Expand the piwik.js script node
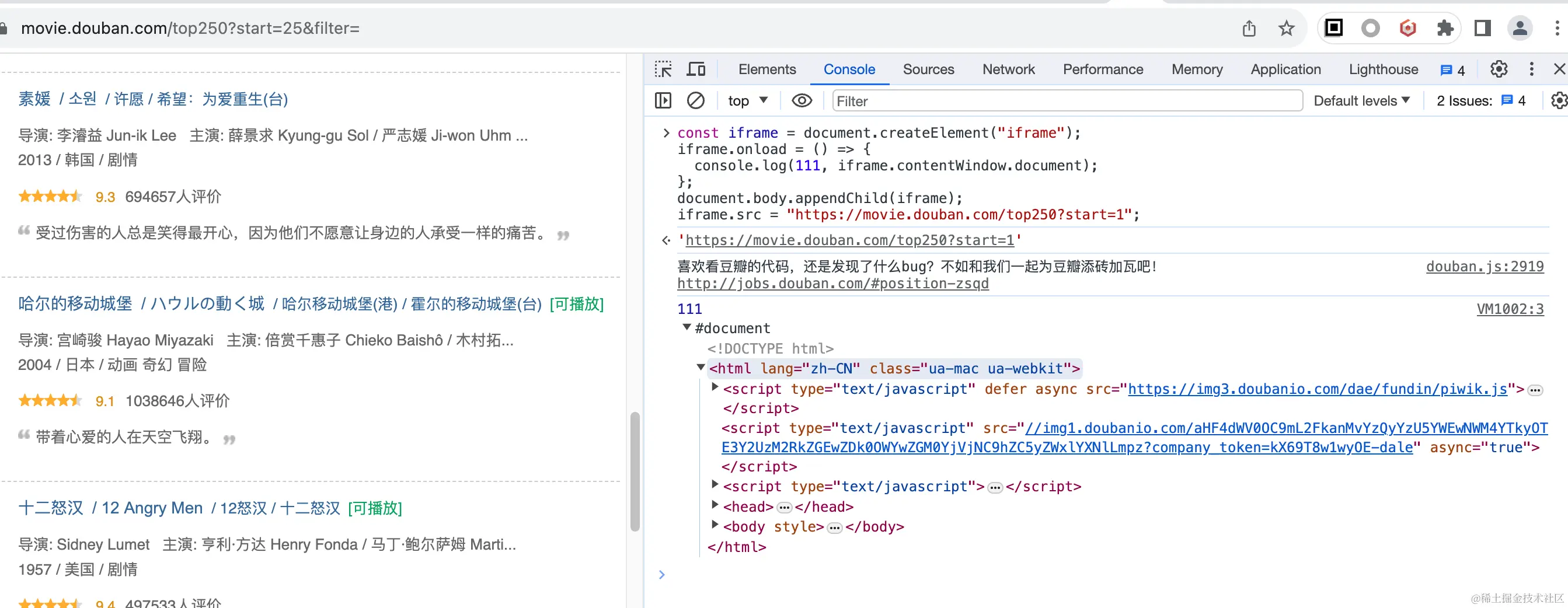Image resolution: width=1568 pixels, height=608 pixels. (715, 387)
